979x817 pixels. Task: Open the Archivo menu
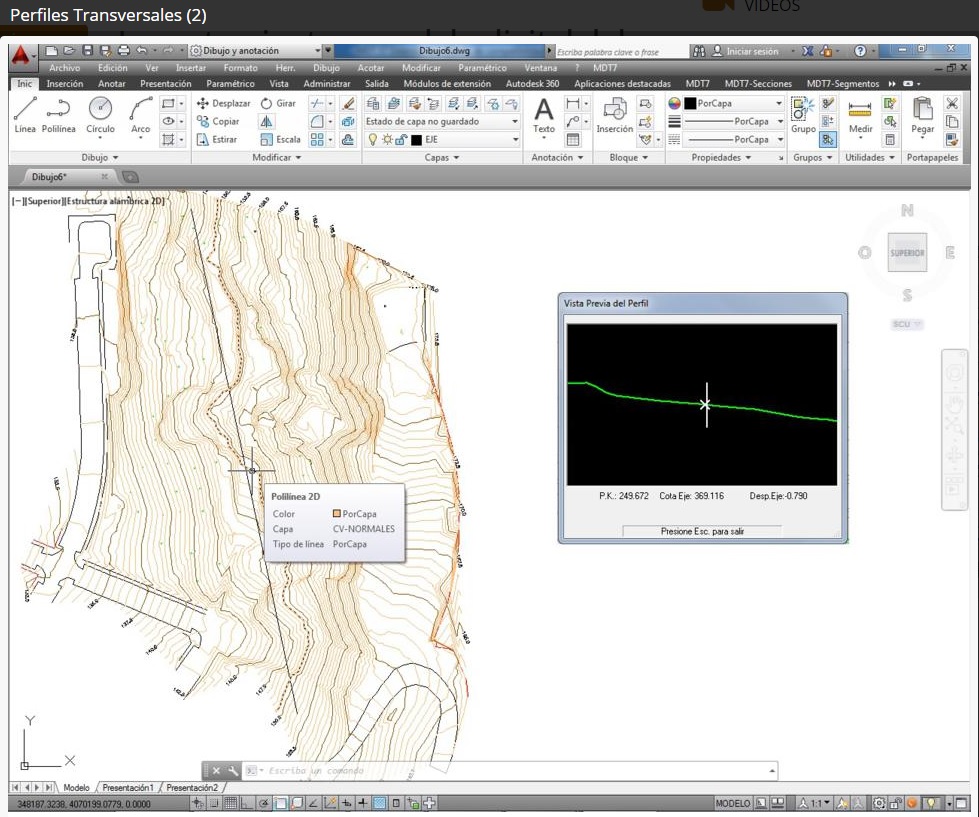[64, 68]
